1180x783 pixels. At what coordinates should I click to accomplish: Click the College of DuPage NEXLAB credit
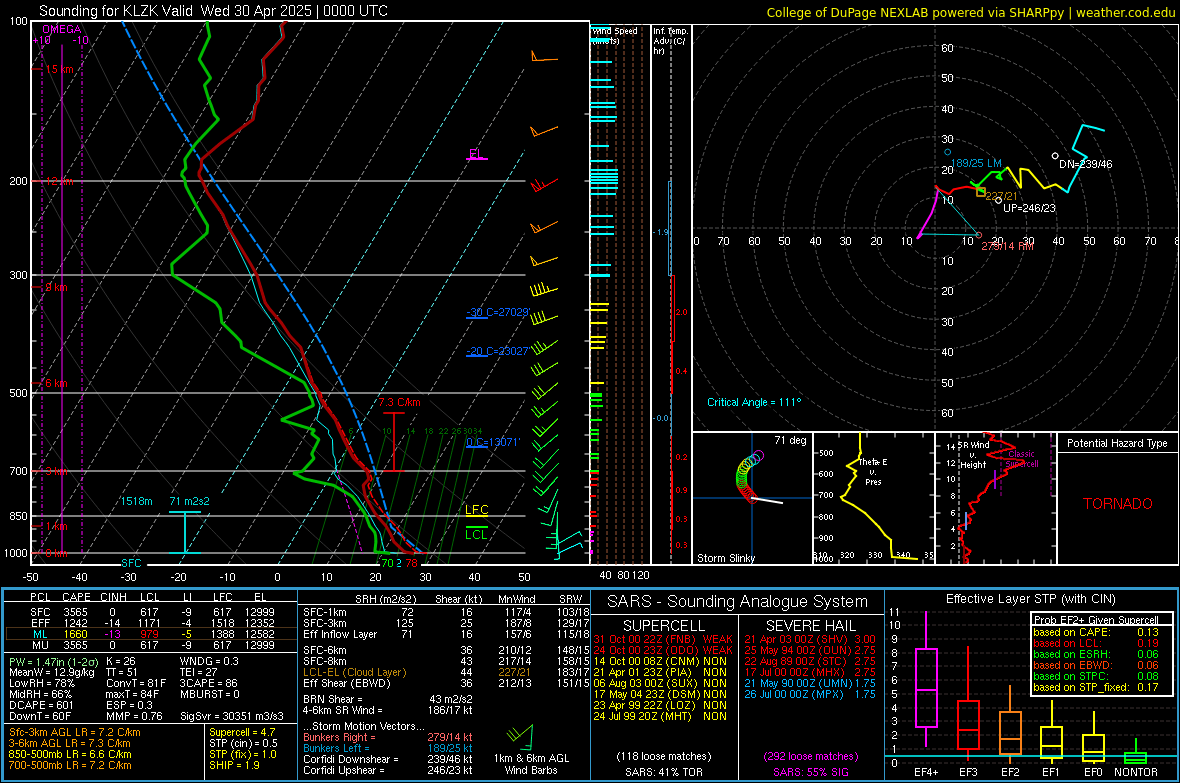coord(970,12)
